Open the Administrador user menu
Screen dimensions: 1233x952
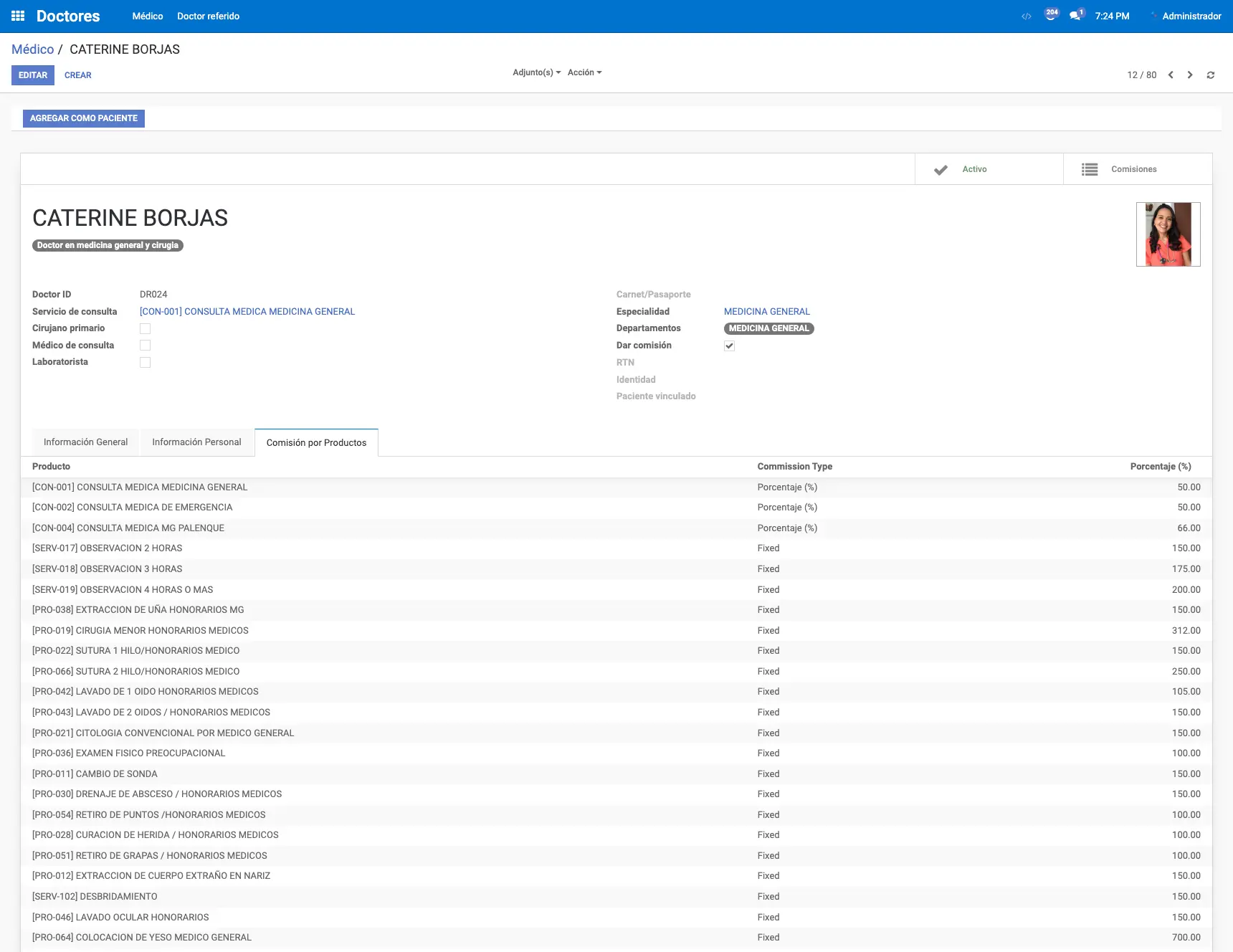(1191, 16)
